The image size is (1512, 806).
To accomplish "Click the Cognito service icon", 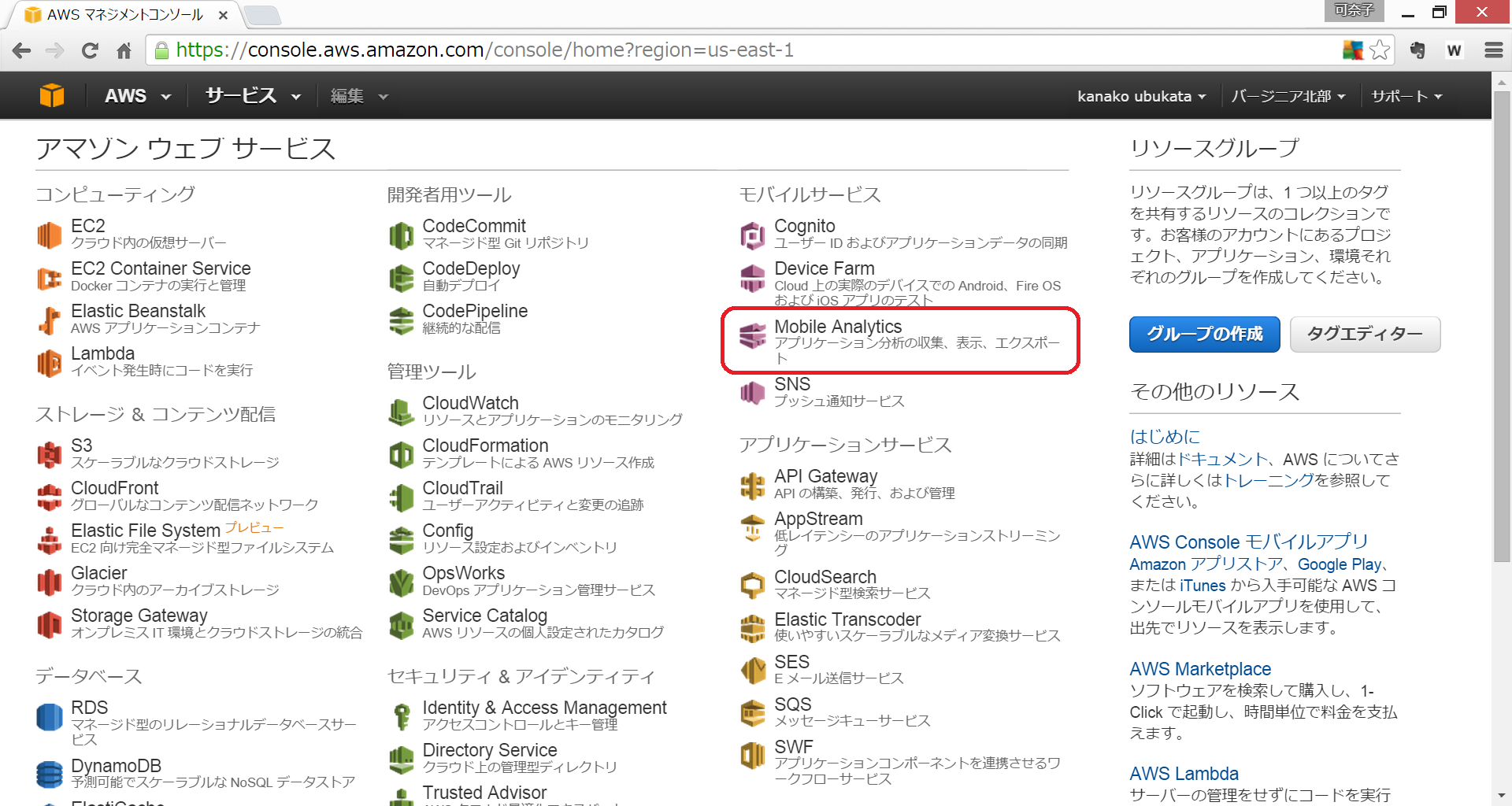I will [x=752, y=235].
